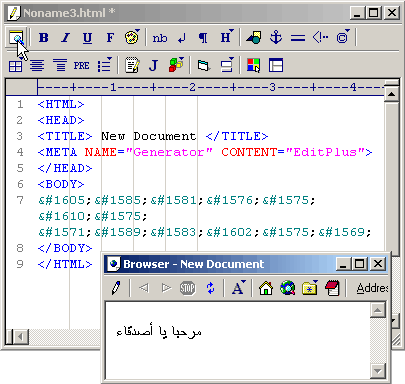
Task: Apply Bold tag from HTML toolbar
Action: (x=44, y=38)
